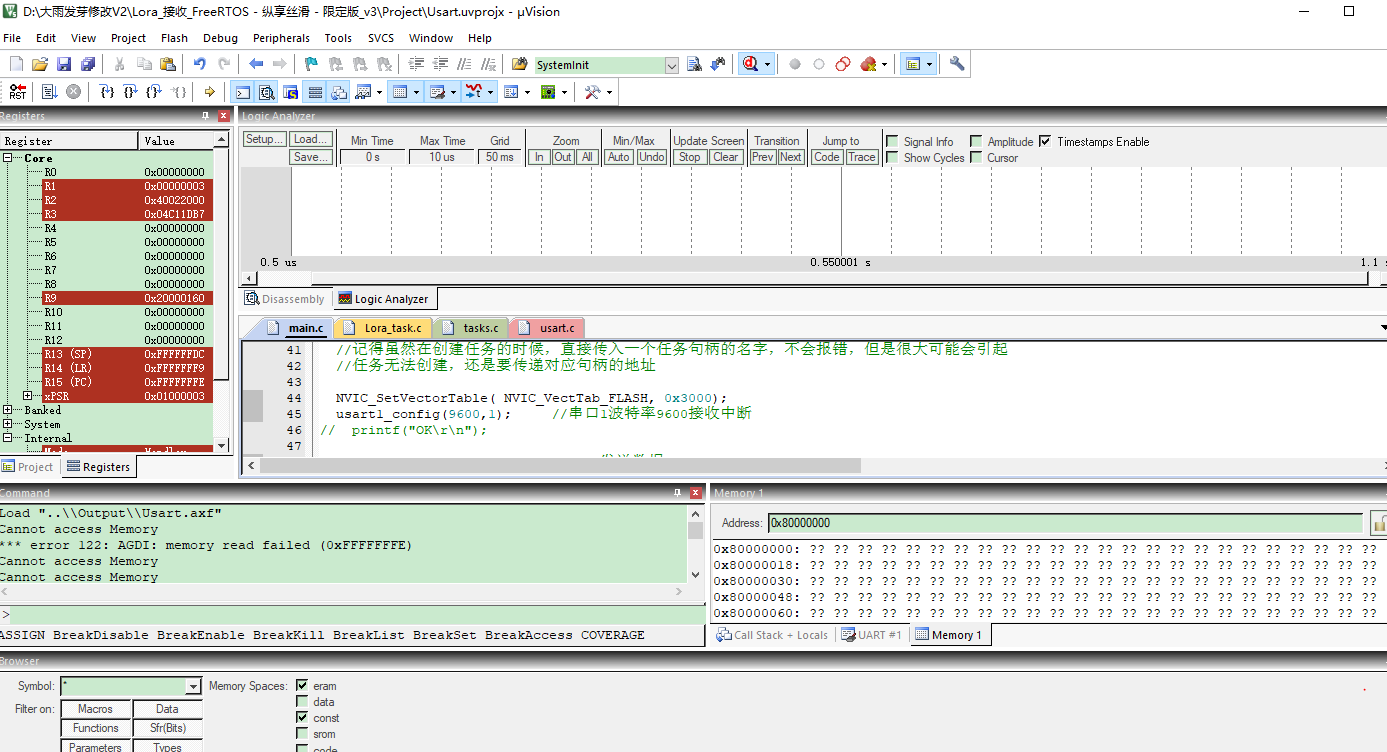1387x752 pixels.
Task: Toggle the eram memory space checkbox
Action: [302, 686]
